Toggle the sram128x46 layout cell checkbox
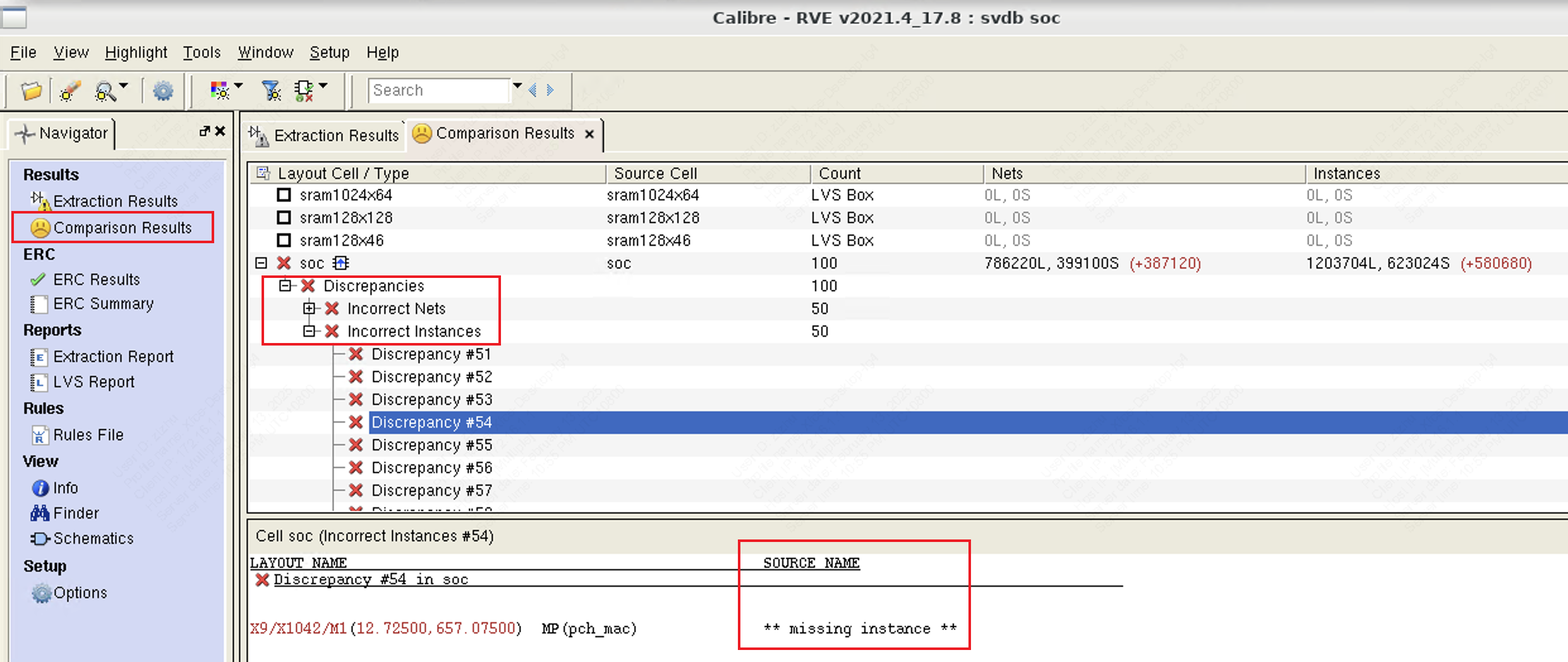This screenshot has height=662, width=1568. [x=284, y=241]
